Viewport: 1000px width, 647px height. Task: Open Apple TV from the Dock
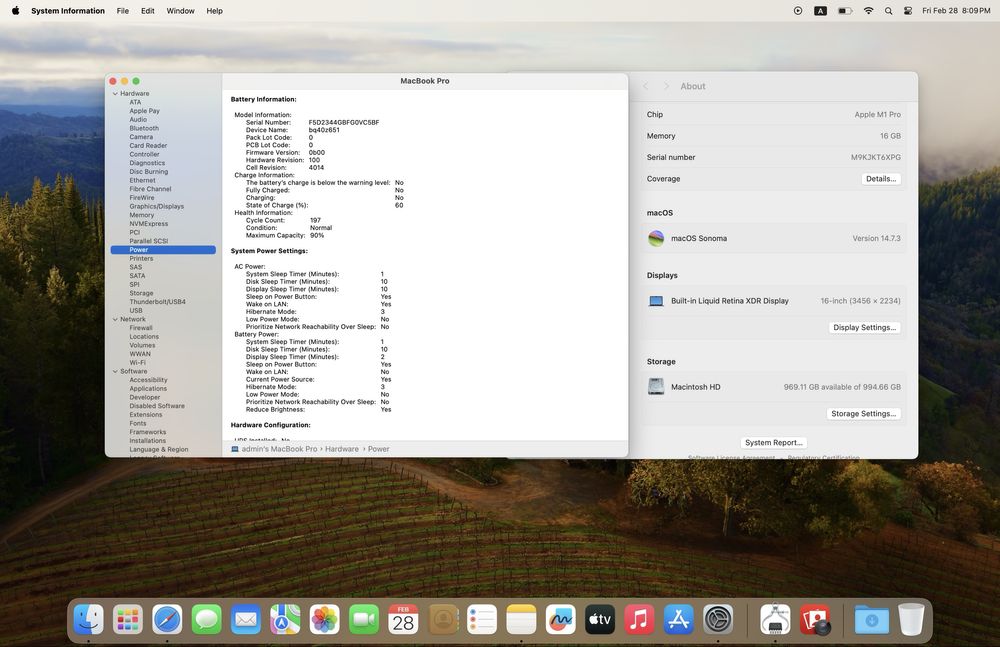pyautogui.click(x=599, y=620)
